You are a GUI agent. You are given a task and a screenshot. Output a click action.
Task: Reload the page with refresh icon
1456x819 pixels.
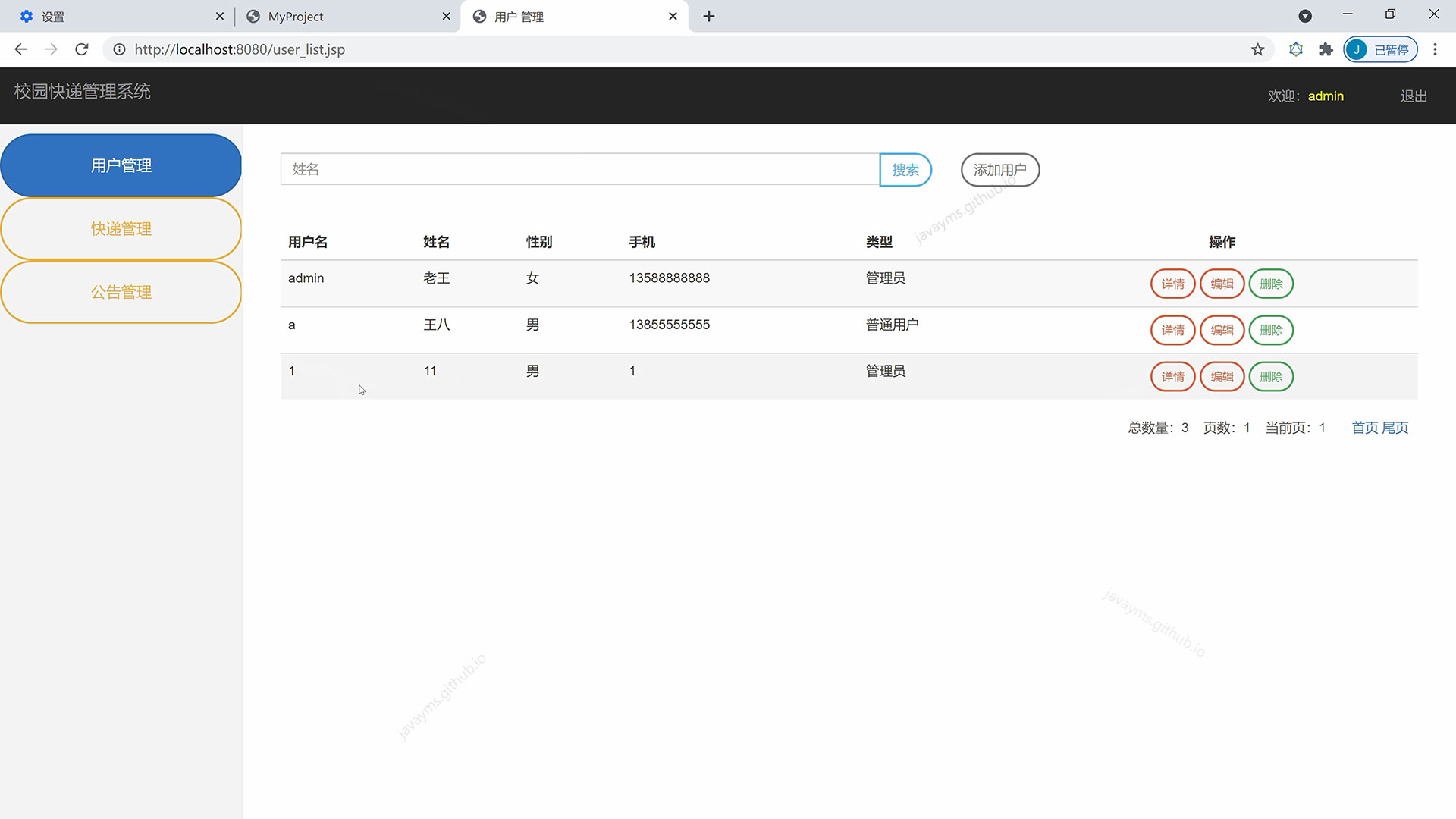[82, 49]
